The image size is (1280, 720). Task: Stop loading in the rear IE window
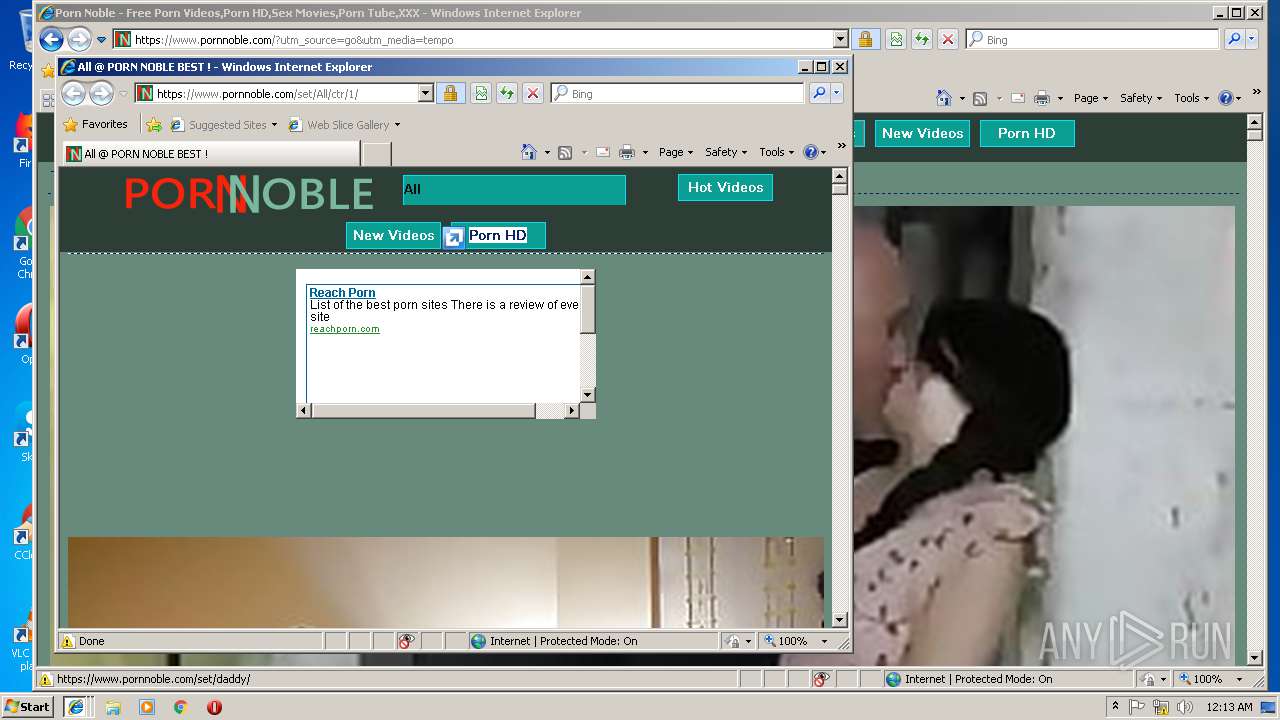948,39
